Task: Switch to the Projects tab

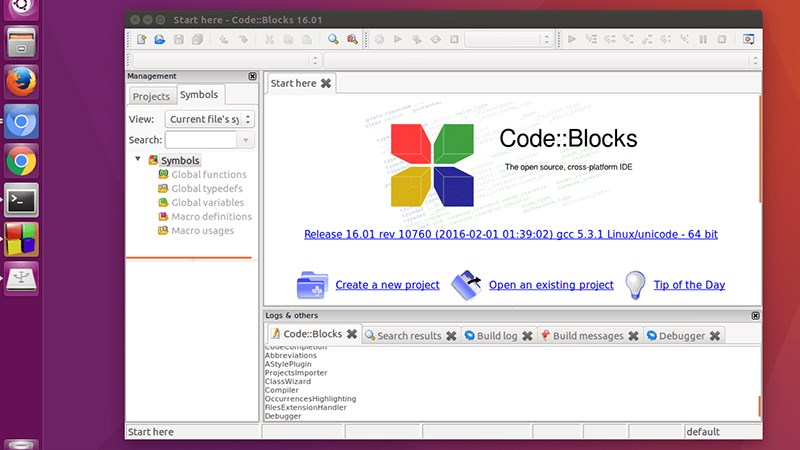Action: [151, 96]
